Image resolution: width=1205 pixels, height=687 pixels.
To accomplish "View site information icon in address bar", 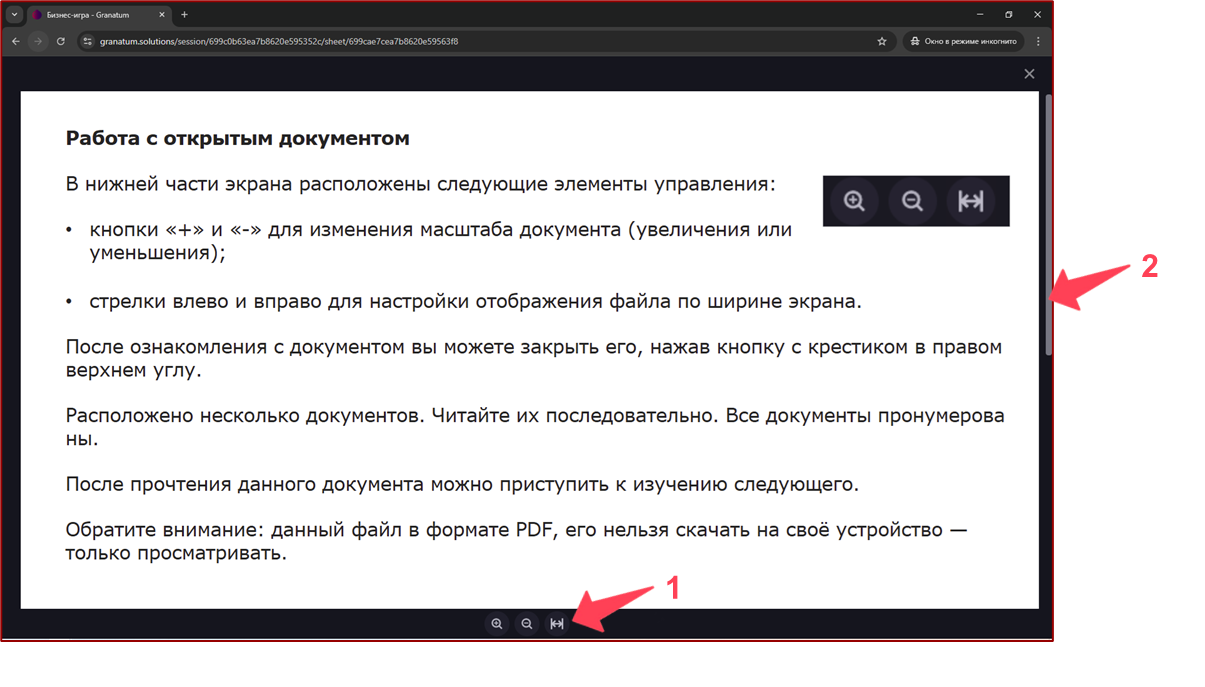I will tap(87, 41).
